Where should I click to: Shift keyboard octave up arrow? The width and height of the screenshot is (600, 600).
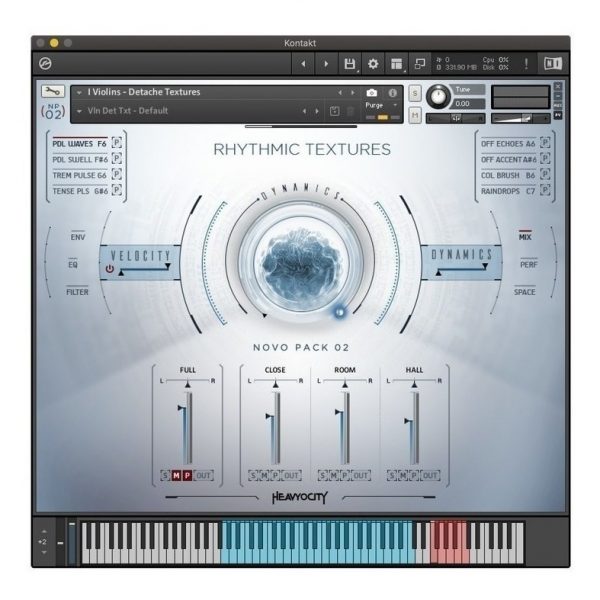pos(44,532)
